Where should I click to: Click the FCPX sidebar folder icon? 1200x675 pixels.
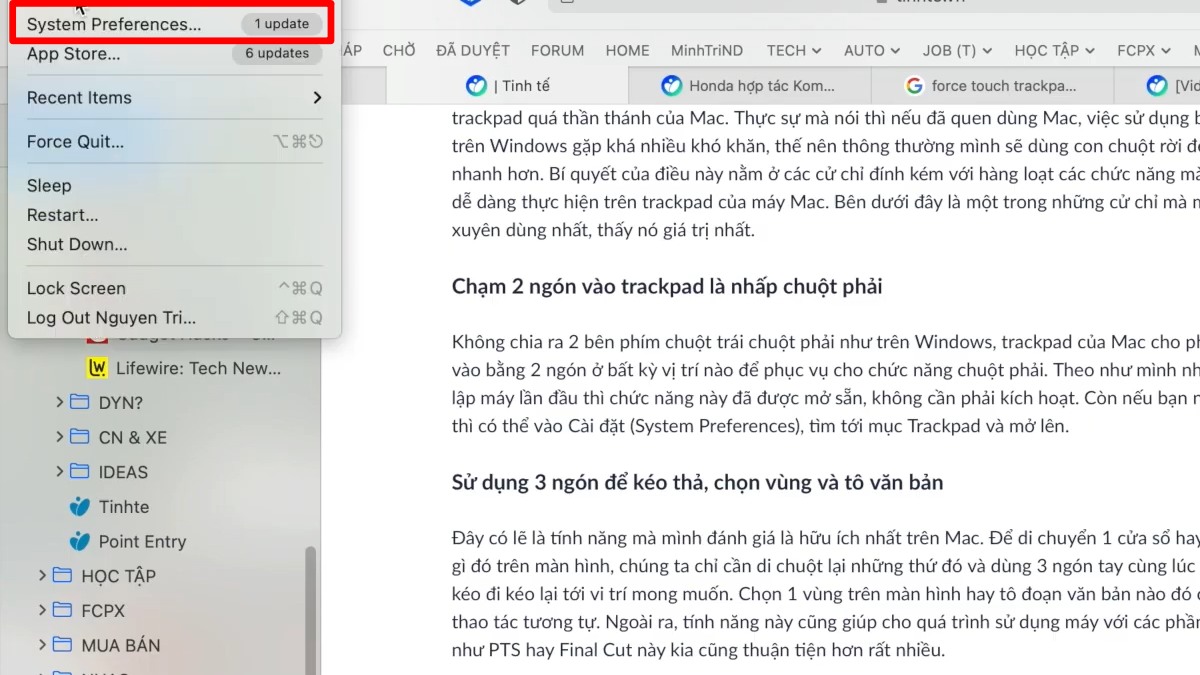(x=63, y=610)
